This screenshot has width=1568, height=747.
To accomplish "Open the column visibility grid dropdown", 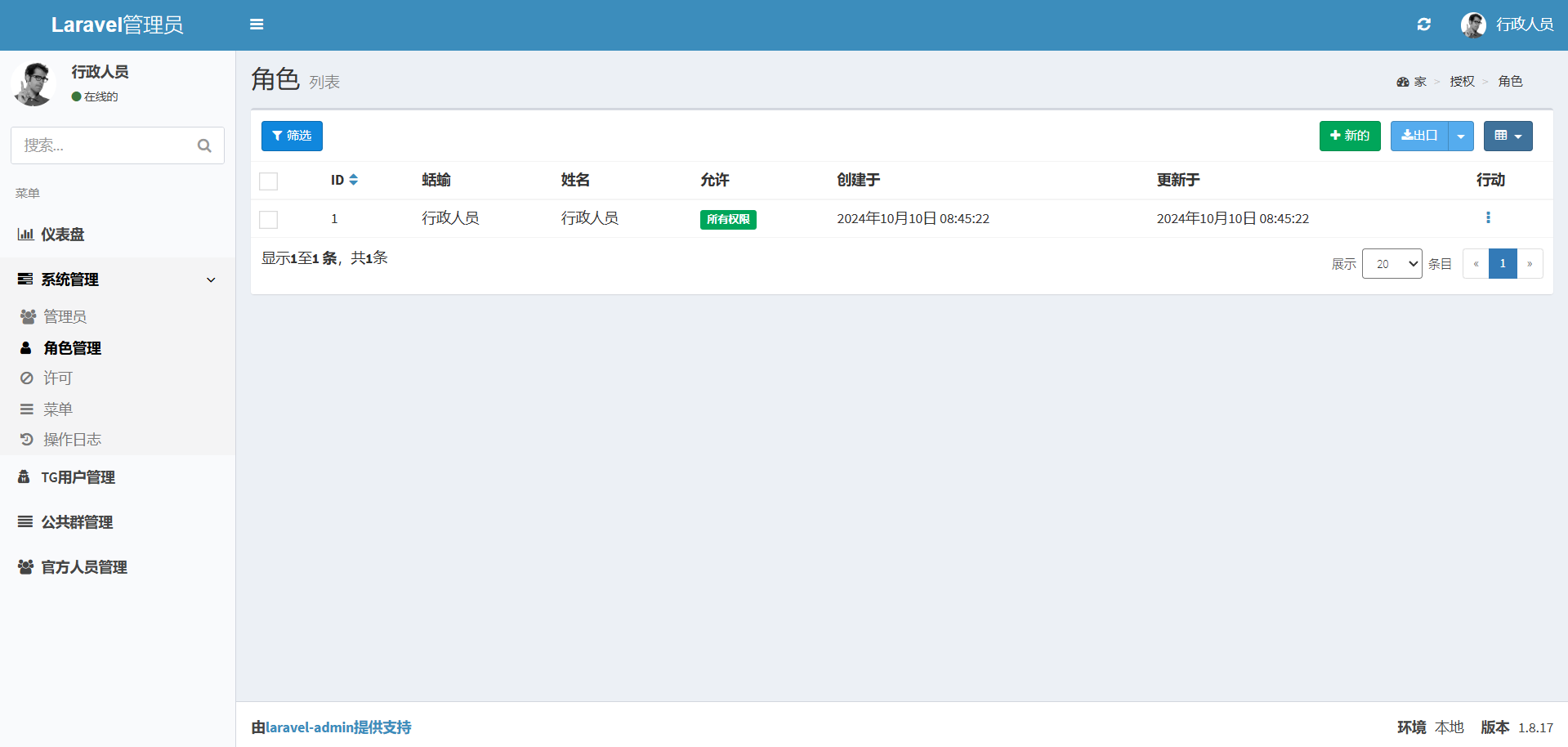I will (x=1508, y=136).
